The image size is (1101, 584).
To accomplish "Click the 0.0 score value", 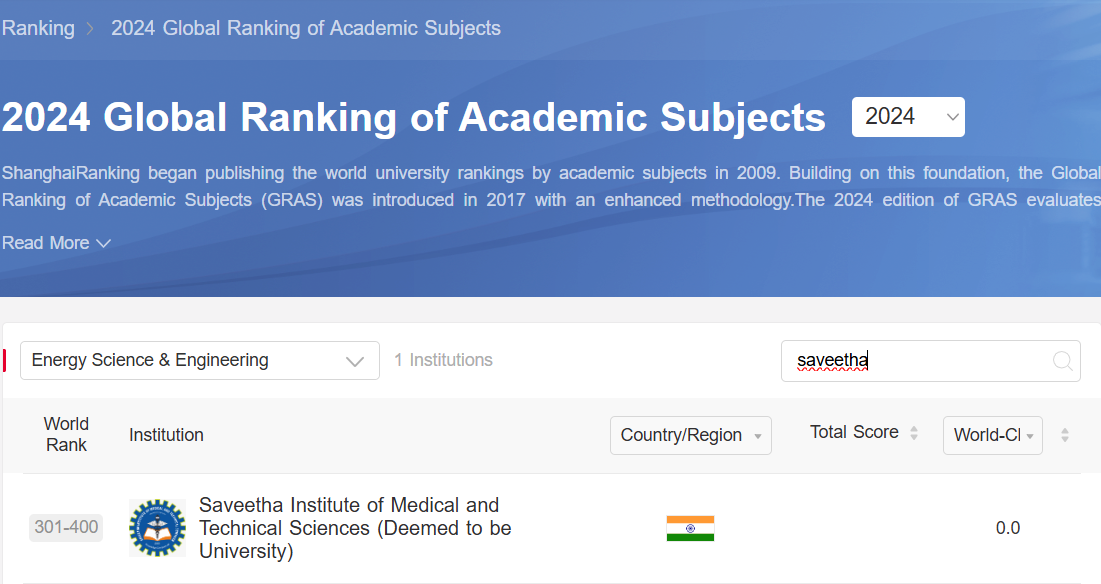I will click(x=1007, y=528).
